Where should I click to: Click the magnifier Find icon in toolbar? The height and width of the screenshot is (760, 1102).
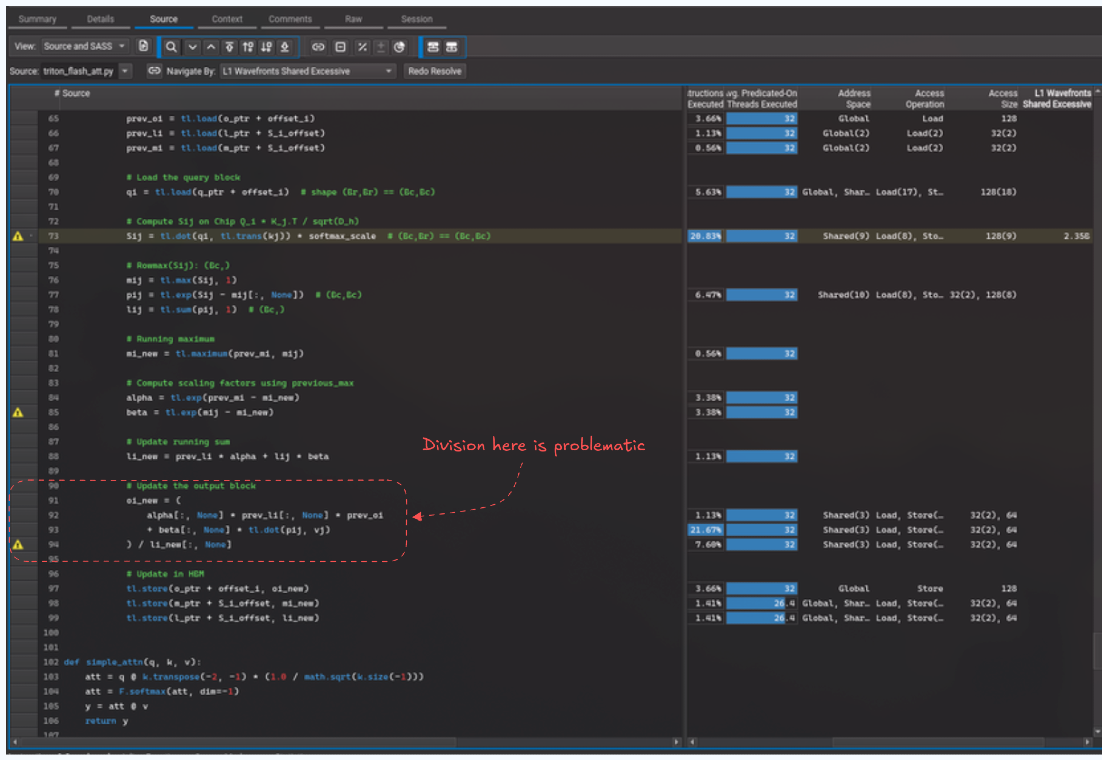click(x=171, y=47)
